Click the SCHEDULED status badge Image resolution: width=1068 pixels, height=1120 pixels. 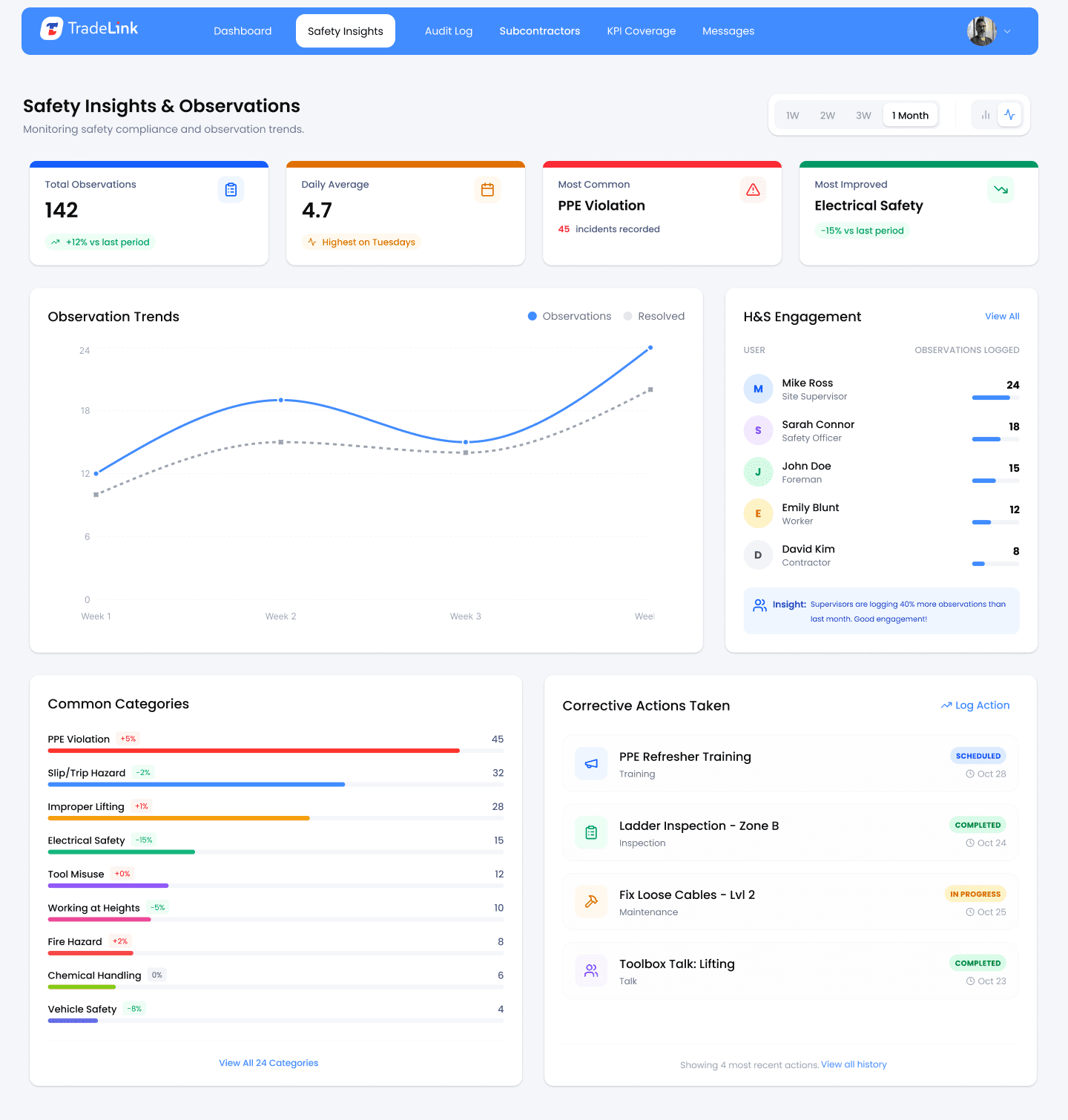click(x=978, y=756)
